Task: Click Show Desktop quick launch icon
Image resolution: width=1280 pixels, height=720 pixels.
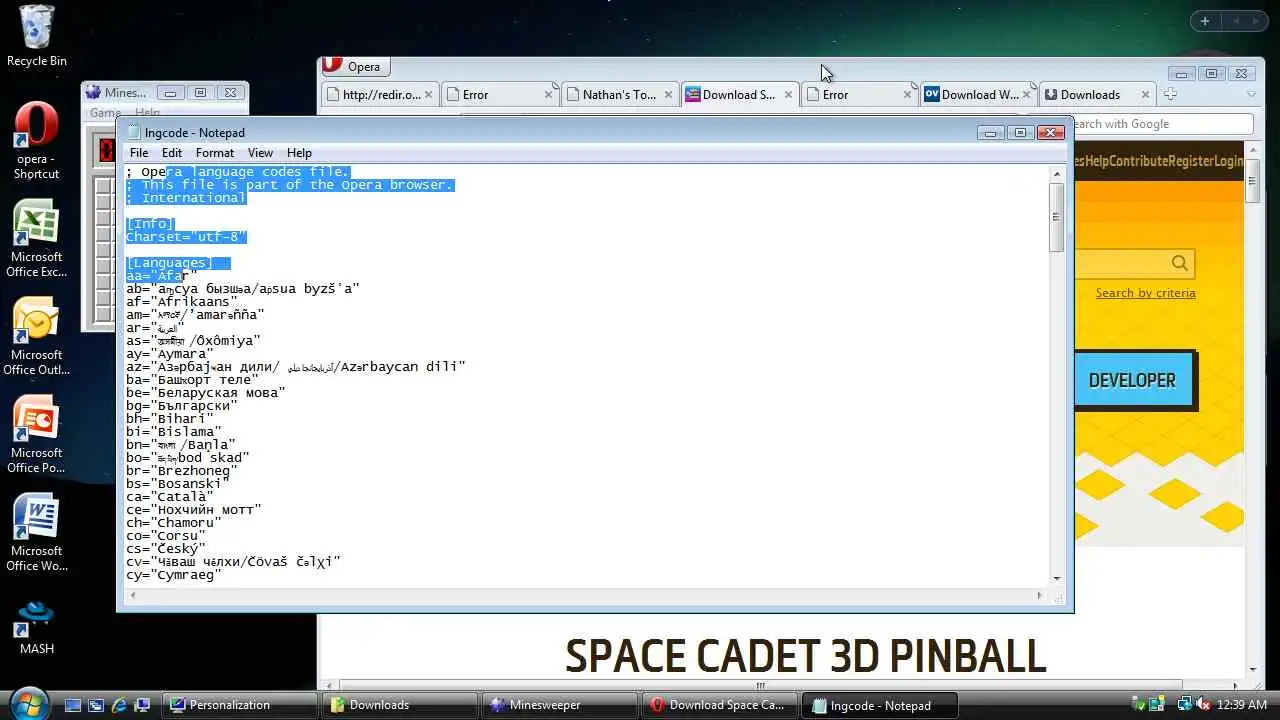Action: coord(73,705)
